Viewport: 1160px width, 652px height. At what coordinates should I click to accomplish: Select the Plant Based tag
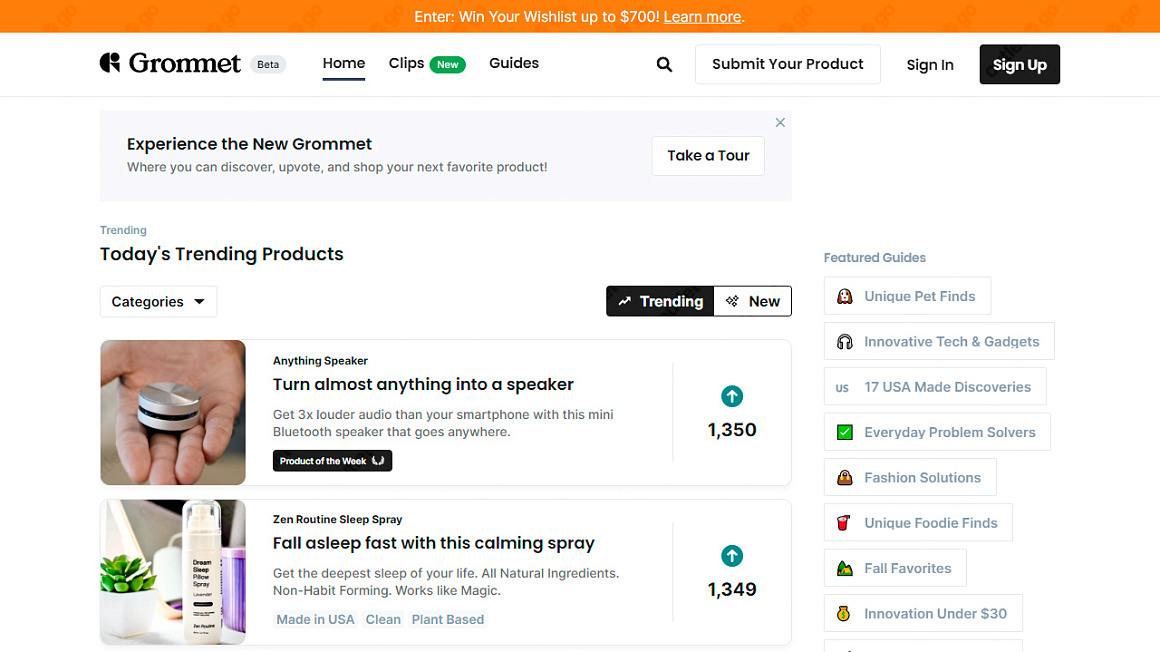(x=448, y=619)
